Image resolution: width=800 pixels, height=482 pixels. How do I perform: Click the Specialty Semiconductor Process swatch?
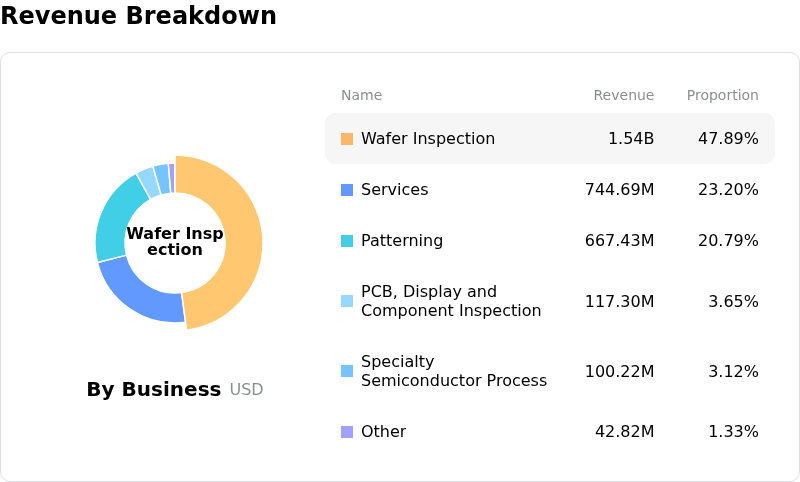tap(347, 371)
